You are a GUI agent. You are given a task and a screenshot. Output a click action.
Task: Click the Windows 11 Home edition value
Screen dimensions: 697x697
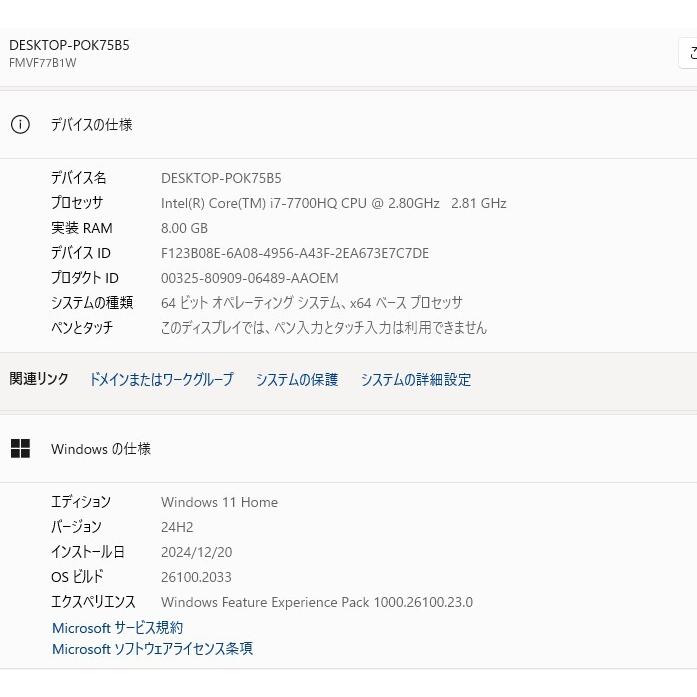pos(219,502)
